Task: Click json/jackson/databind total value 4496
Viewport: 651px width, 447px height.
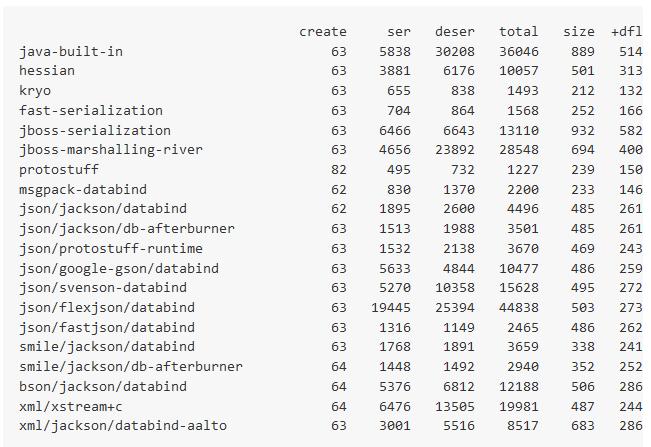Action: (523, 208)
